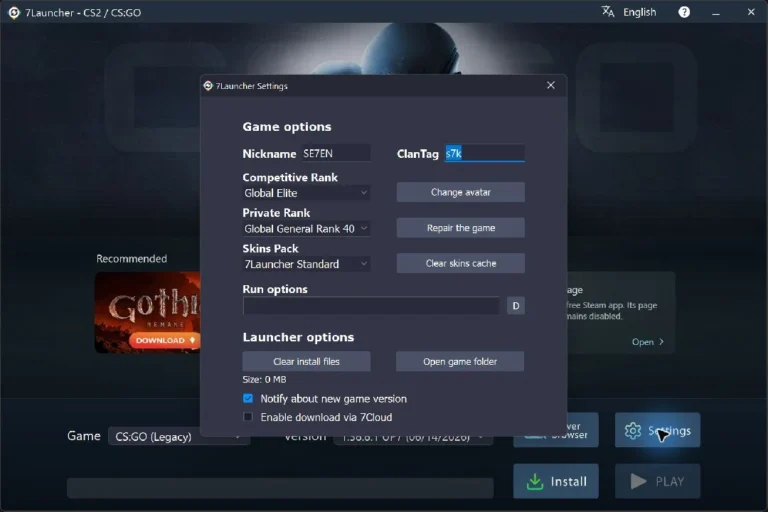The height and width of the screenshot is (512, 768).
Task: Click the Settings gear button
Action: 657,430
